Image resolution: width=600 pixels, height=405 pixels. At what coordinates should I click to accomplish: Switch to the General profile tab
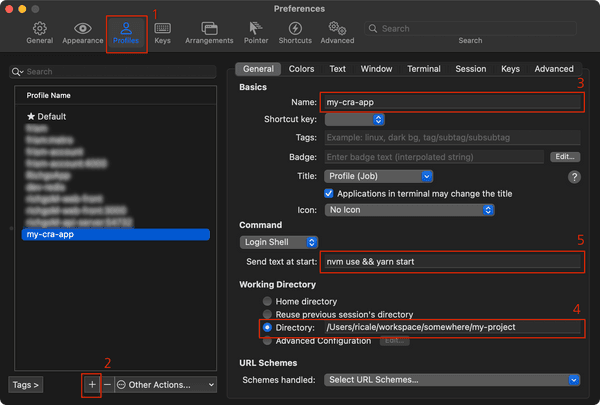pos(258,69)
